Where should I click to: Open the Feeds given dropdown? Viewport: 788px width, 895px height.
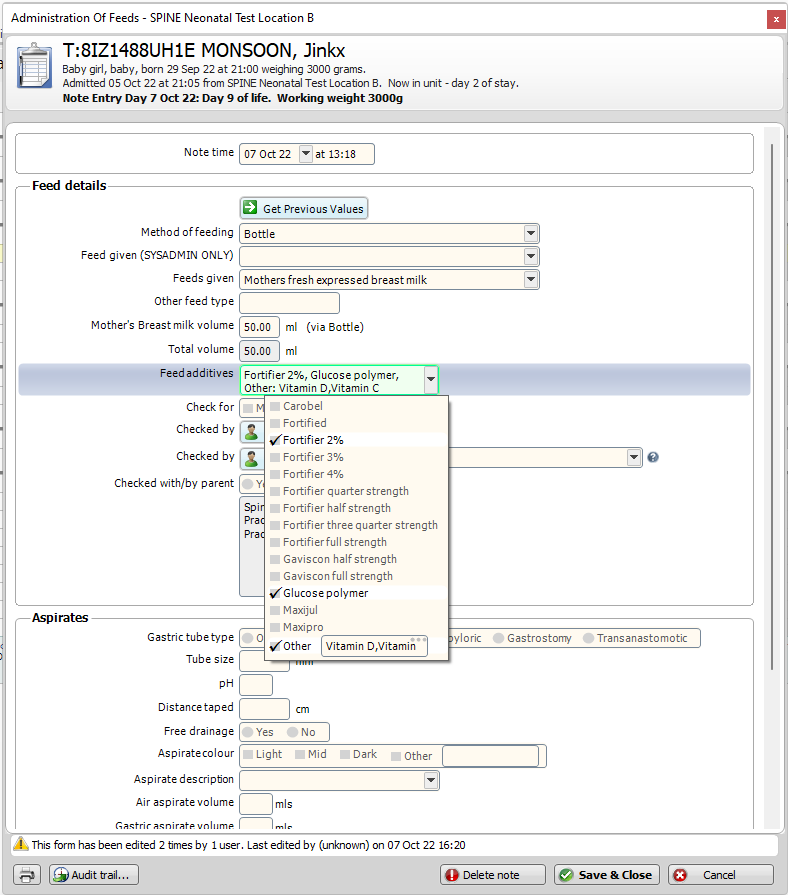click(531, 280)
